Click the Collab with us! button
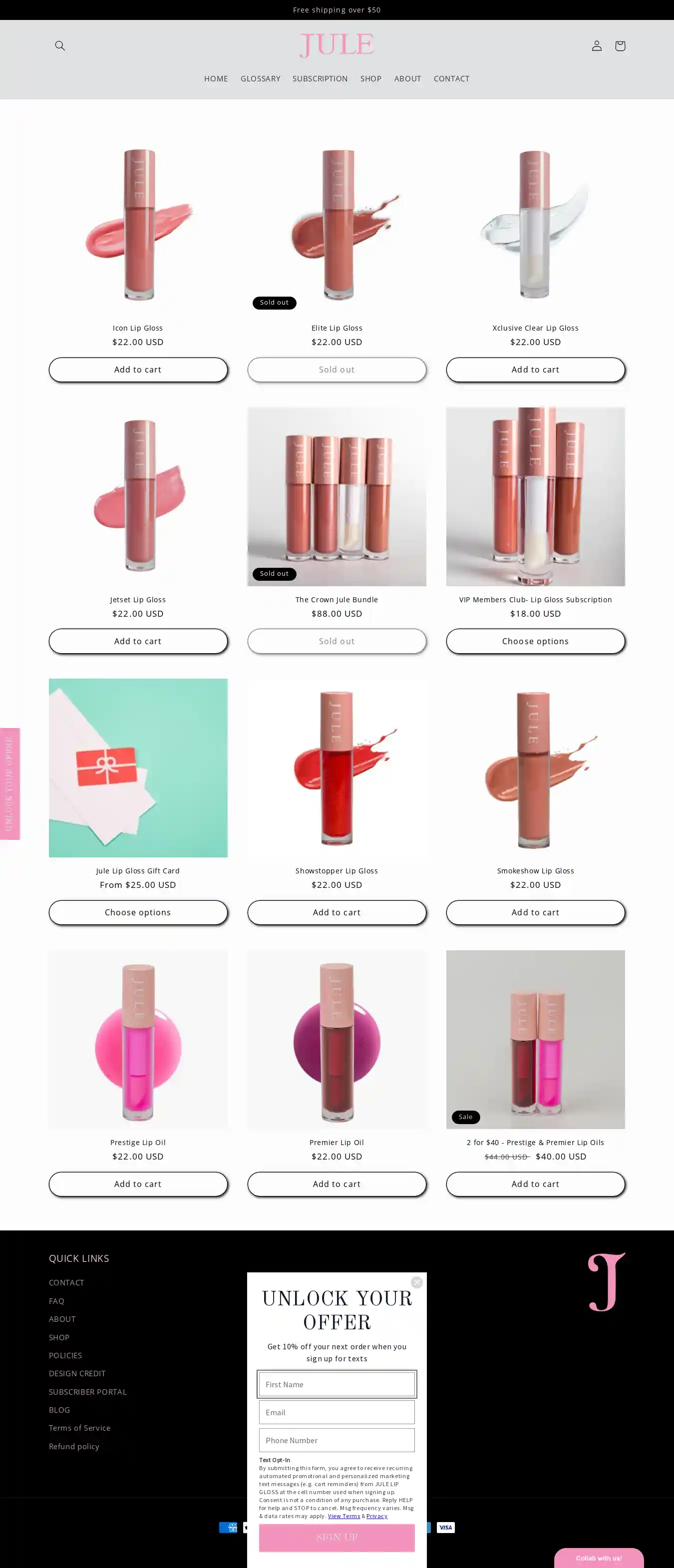 click(x=599, y=1558)
